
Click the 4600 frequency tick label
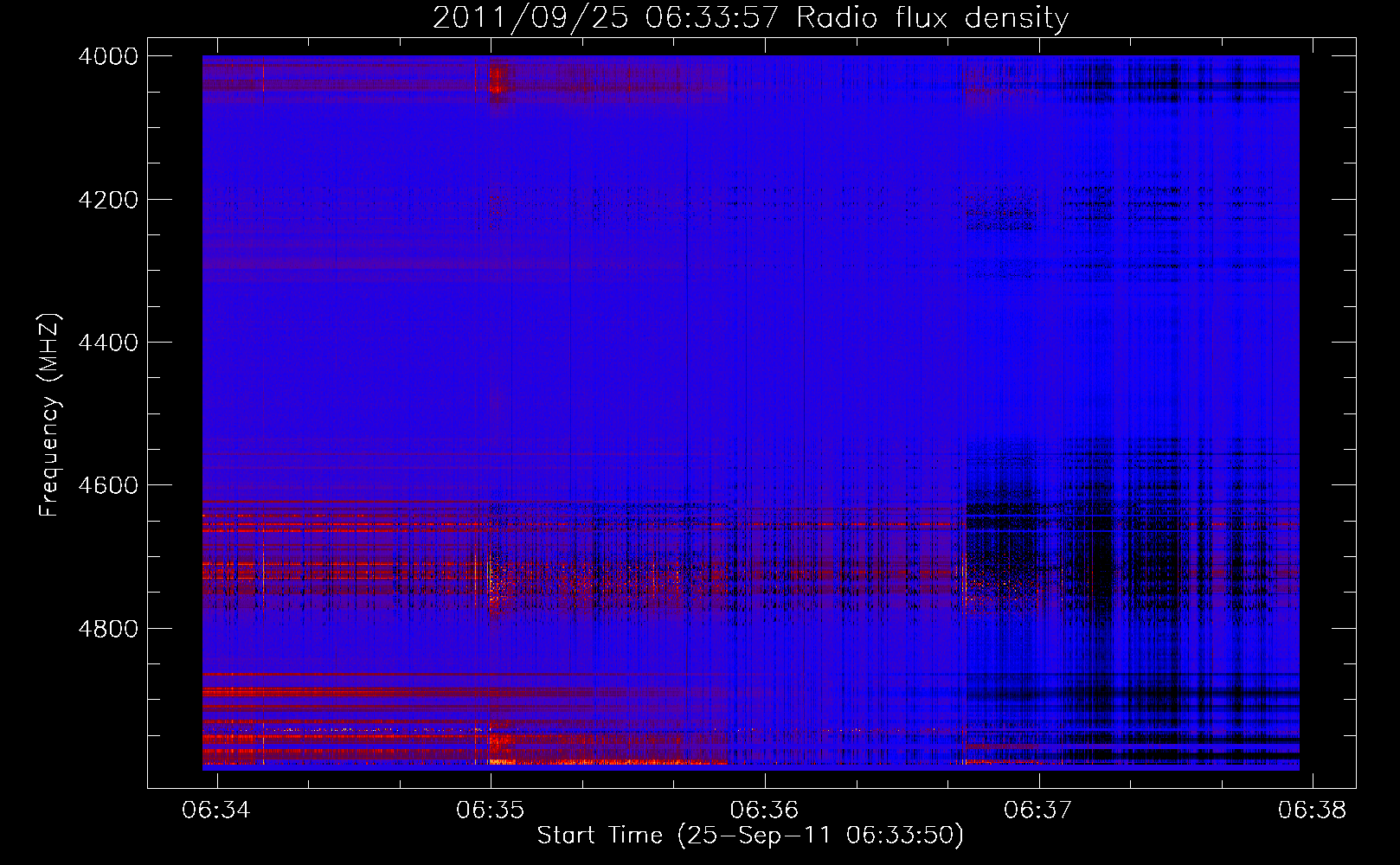click(x=108, y=485)
